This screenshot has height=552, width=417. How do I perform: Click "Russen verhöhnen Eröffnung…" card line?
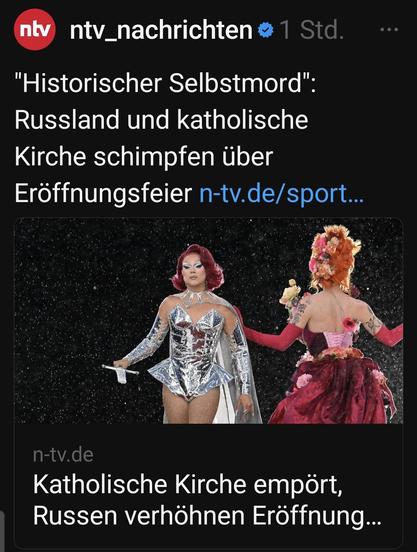[x=207, y=516]
